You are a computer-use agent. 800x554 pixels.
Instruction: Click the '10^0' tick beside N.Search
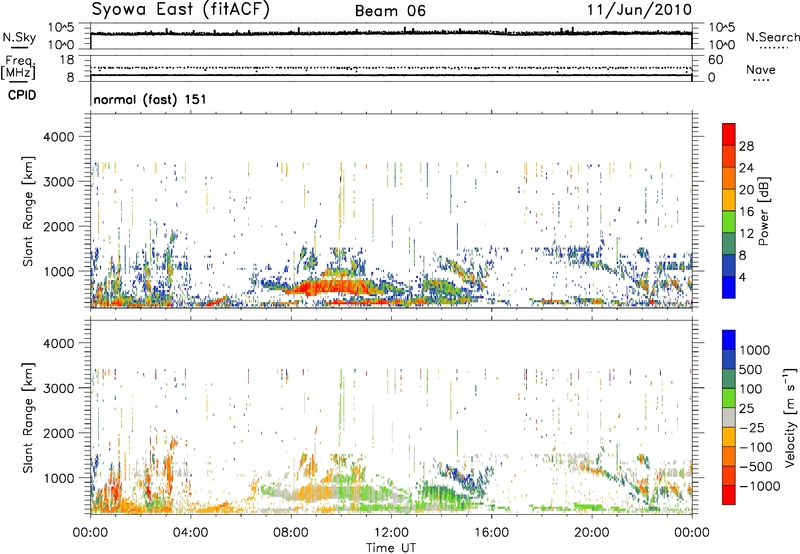tap(722, 45)
